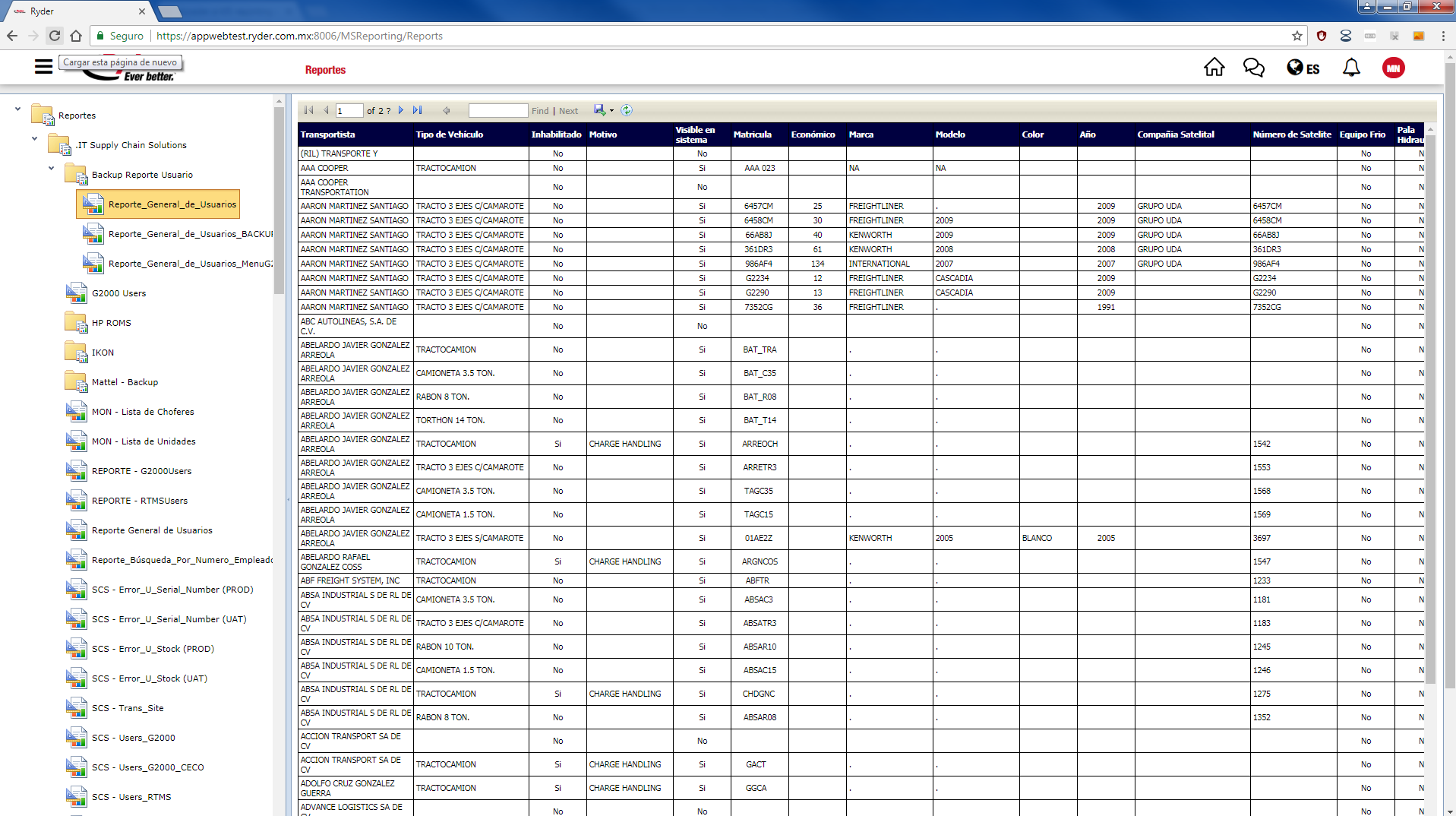The width and height of the screenshot is (1456, 816).
Task: Open the notifications bell
Action: click(1351, 68)
